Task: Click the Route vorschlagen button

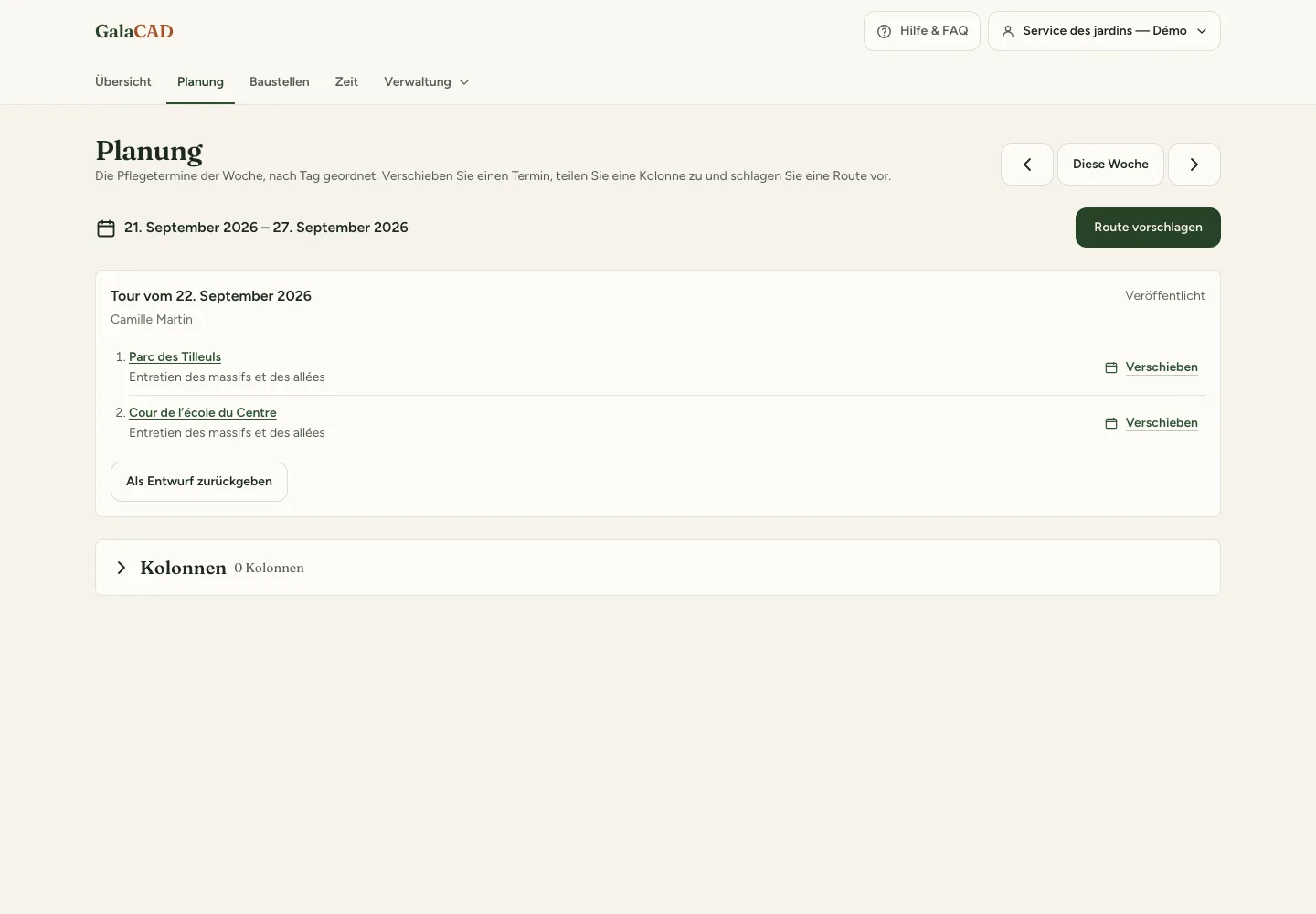Action: coord(1148,228)
